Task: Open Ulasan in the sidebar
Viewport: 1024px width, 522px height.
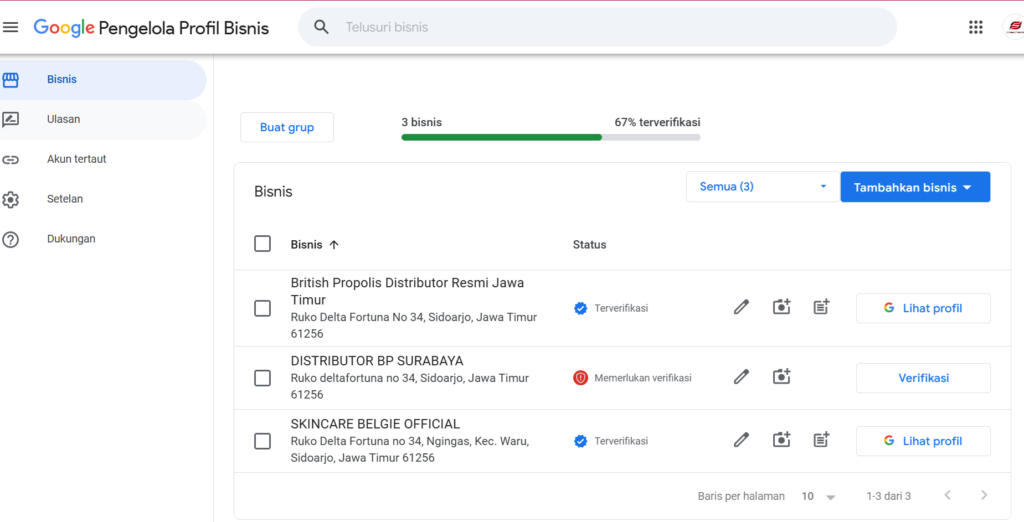Action: click(x=63, y=119)
